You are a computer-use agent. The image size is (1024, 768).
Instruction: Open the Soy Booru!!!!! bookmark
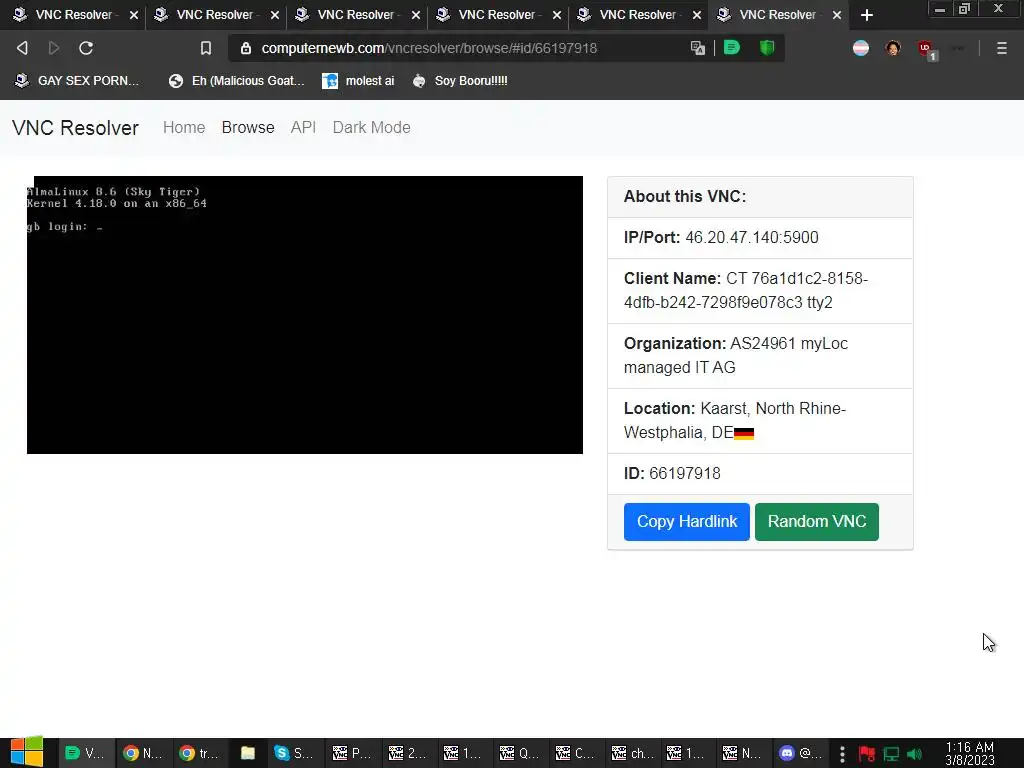pyautogui.click(x=460, y=80)
